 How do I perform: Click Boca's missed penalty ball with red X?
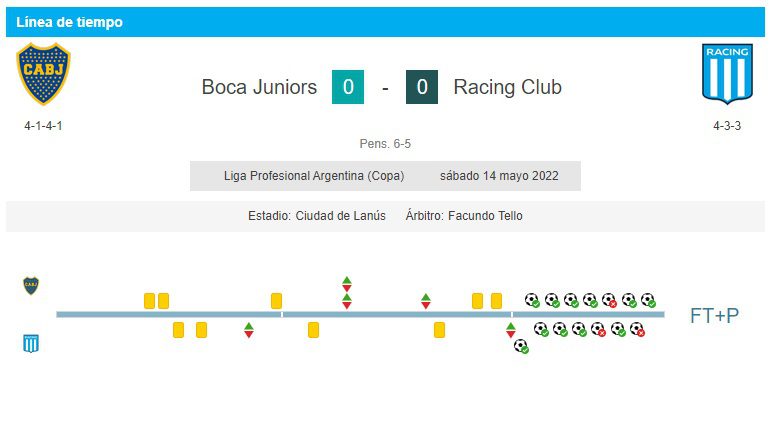click(x=609, y=300)
